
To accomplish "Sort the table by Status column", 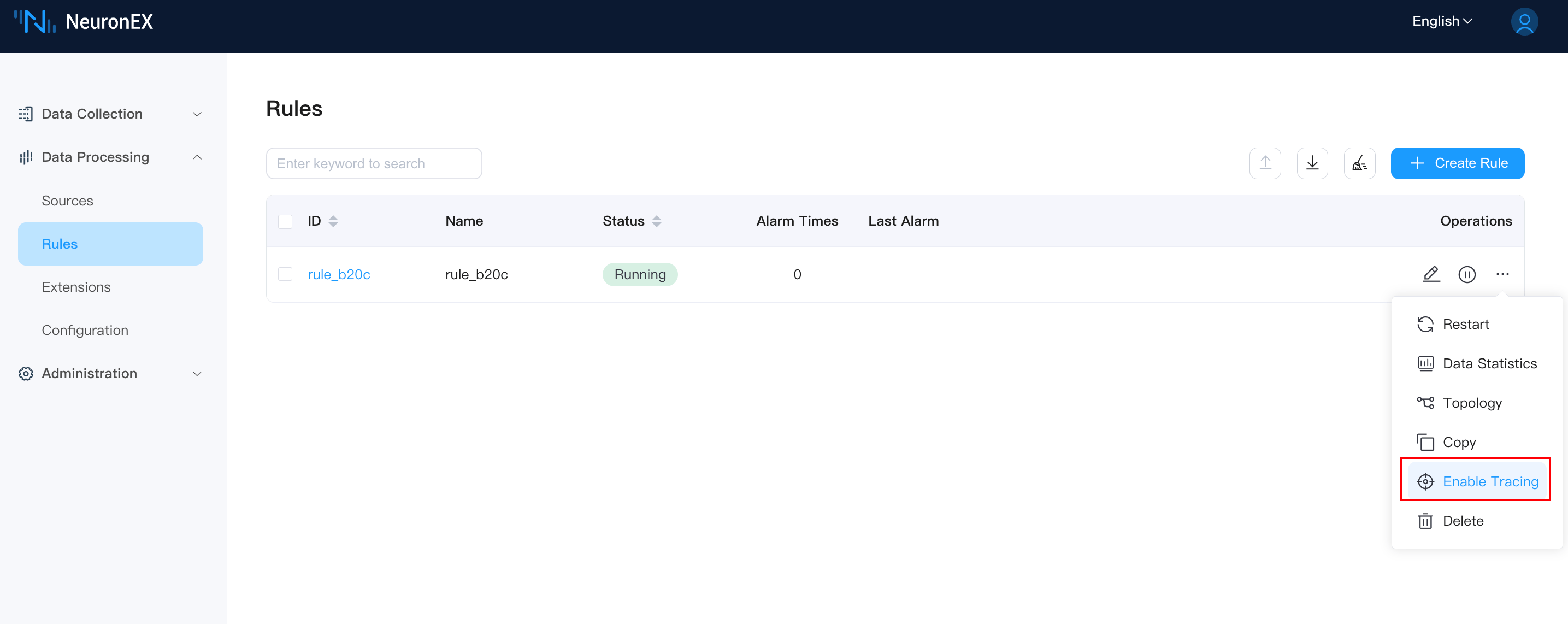I will coord(656,221).
